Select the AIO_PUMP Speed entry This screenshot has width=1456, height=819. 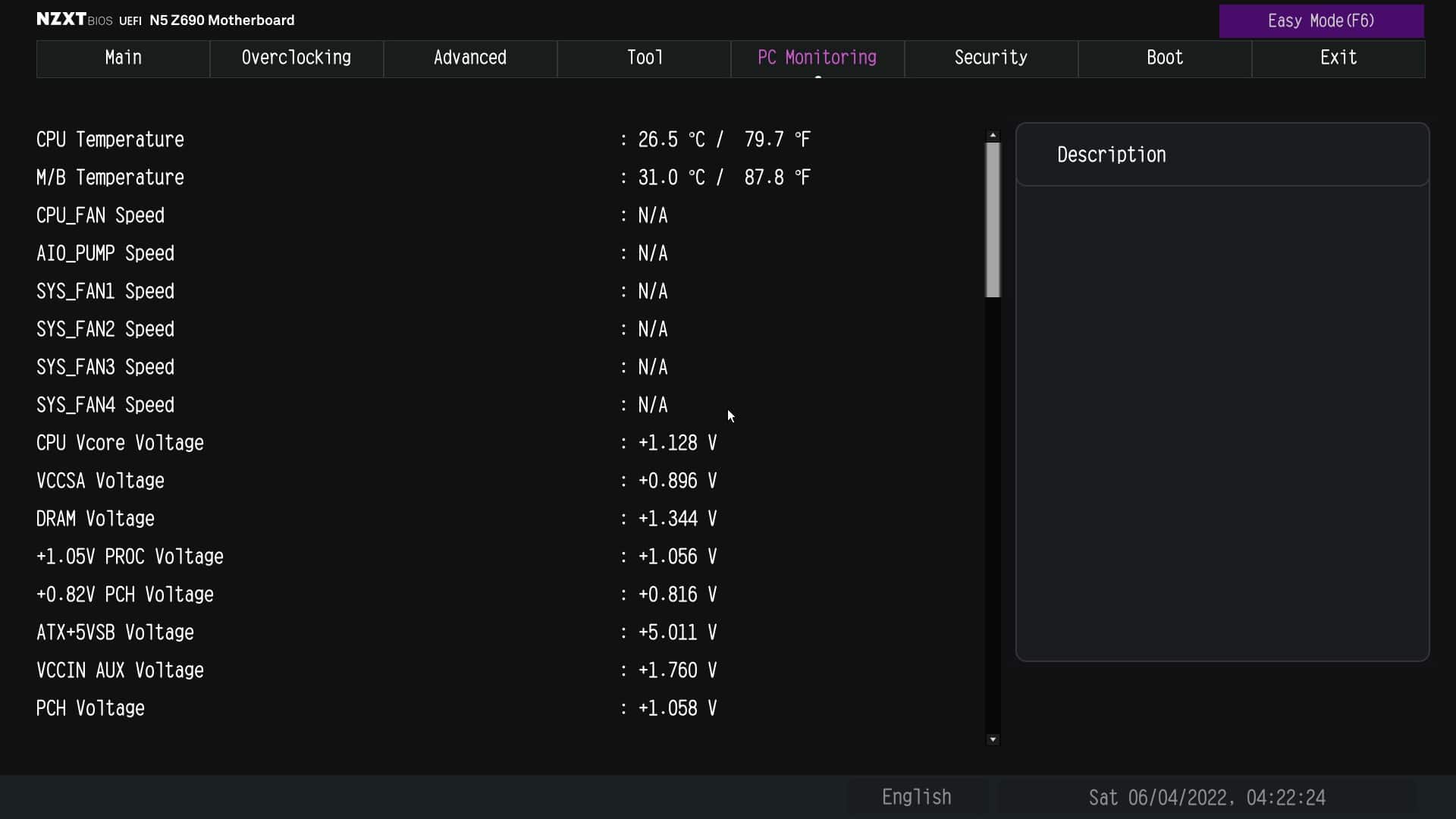pyautogui.click(x=508, y=253)
